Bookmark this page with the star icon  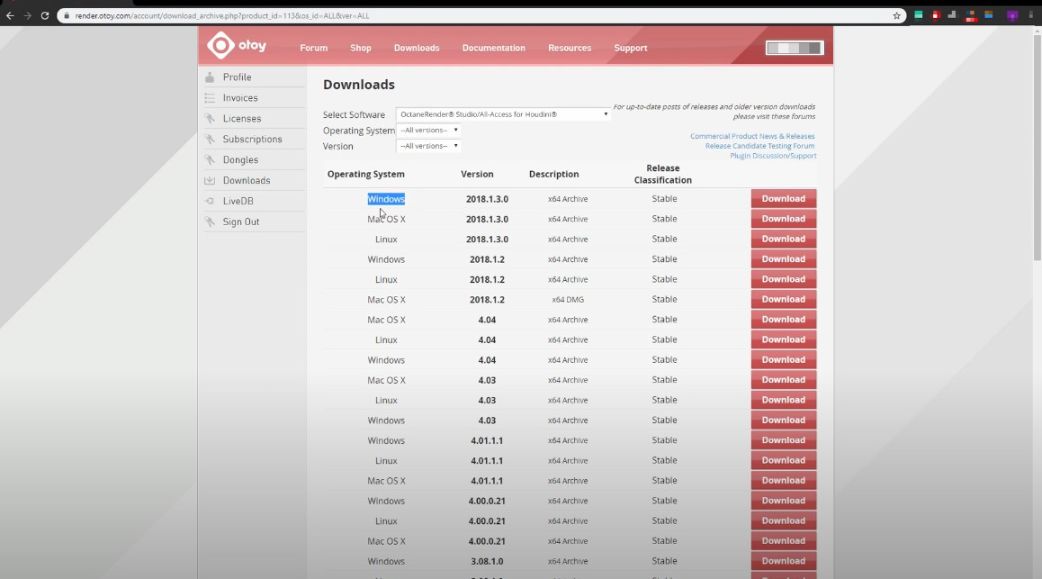click(897, 16)
